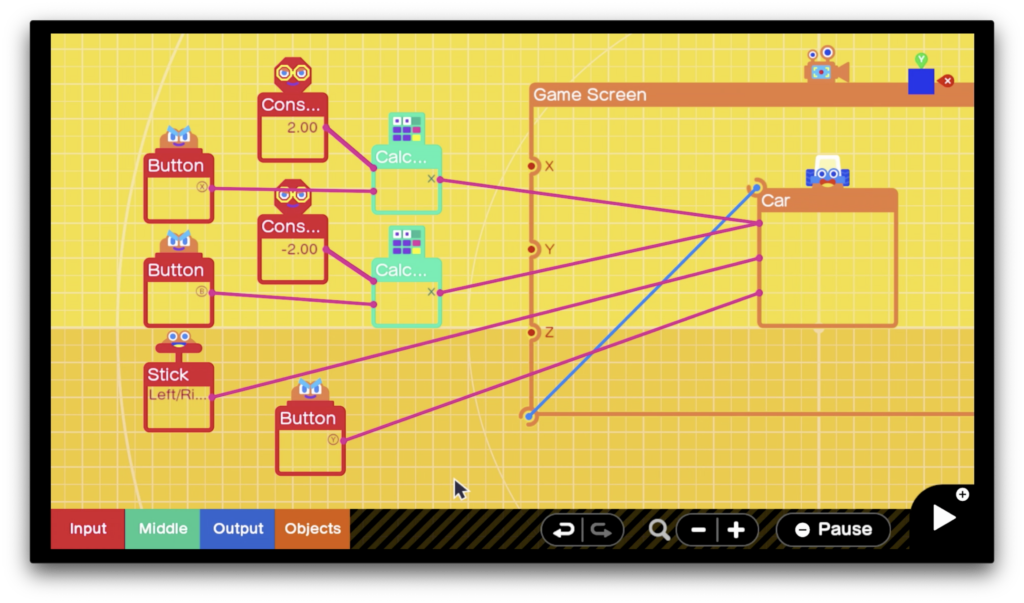This screenshot has height=603, width=1024.
Task: Start the game with play button
Action: pos(944,517)
